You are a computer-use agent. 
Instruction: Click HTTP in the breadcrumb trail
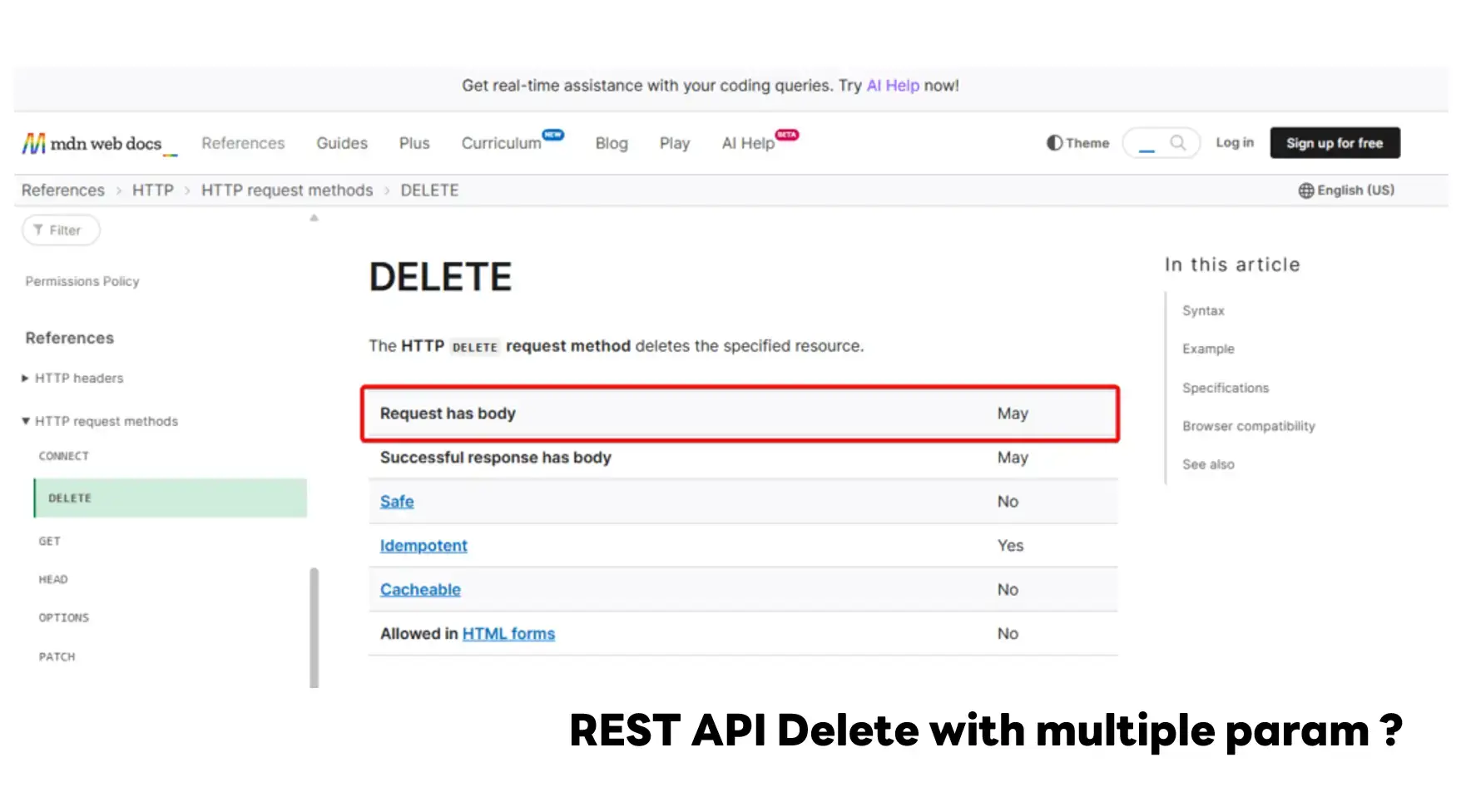(153, 191)
